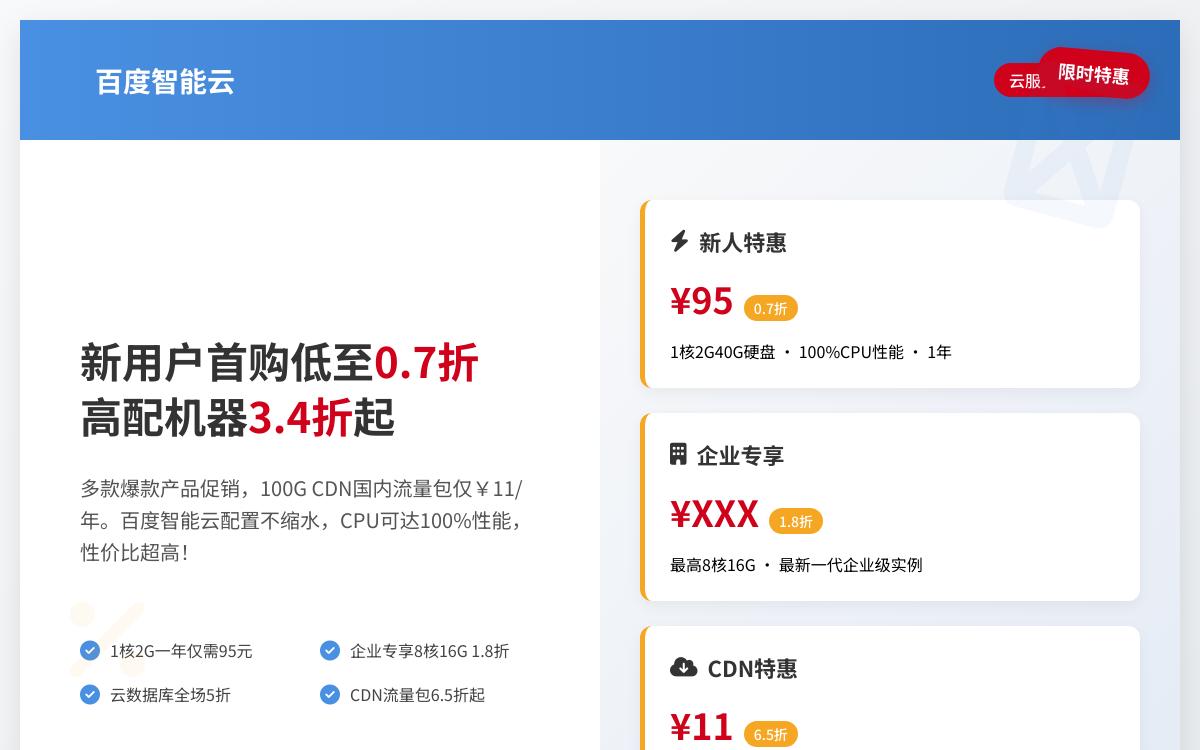
Task: Open the 企业专享 offer card title
Action: [x=740, y=455]
